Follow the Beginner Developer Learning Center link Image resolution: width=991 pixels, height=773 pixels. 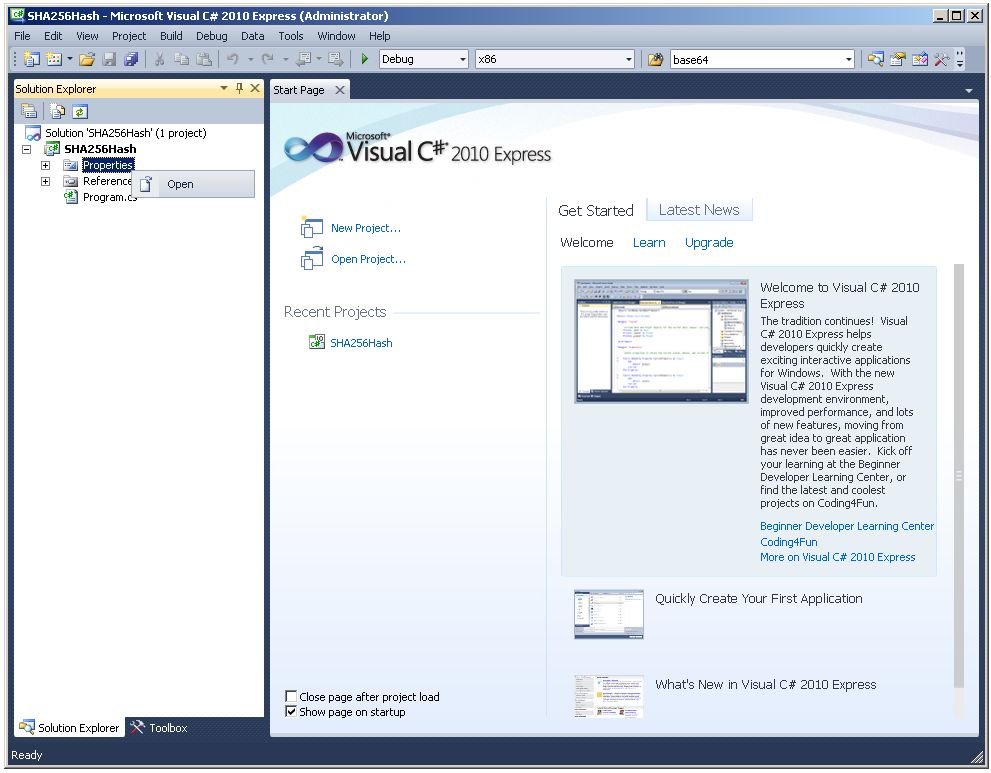846,526
